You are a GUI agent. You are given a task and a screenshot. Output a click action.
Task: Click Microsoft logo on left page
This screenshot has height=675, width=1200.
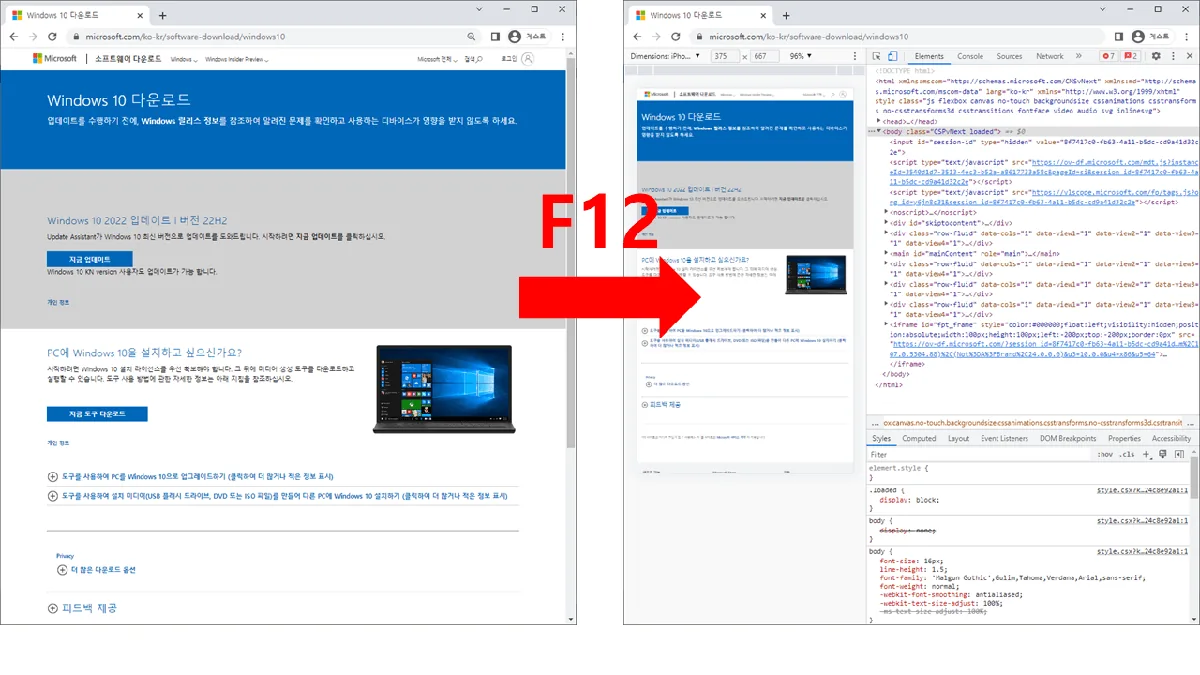coord(54,59)
